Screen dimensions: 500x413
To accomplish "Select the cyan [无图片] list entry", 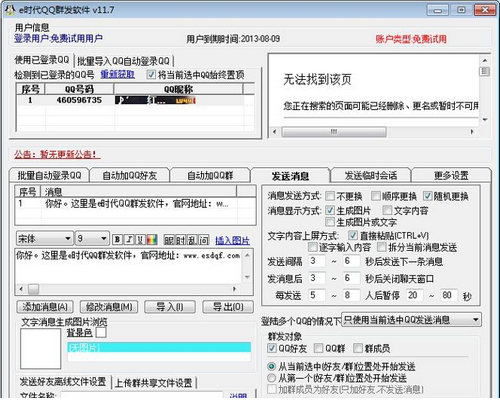I will [159, 347].
